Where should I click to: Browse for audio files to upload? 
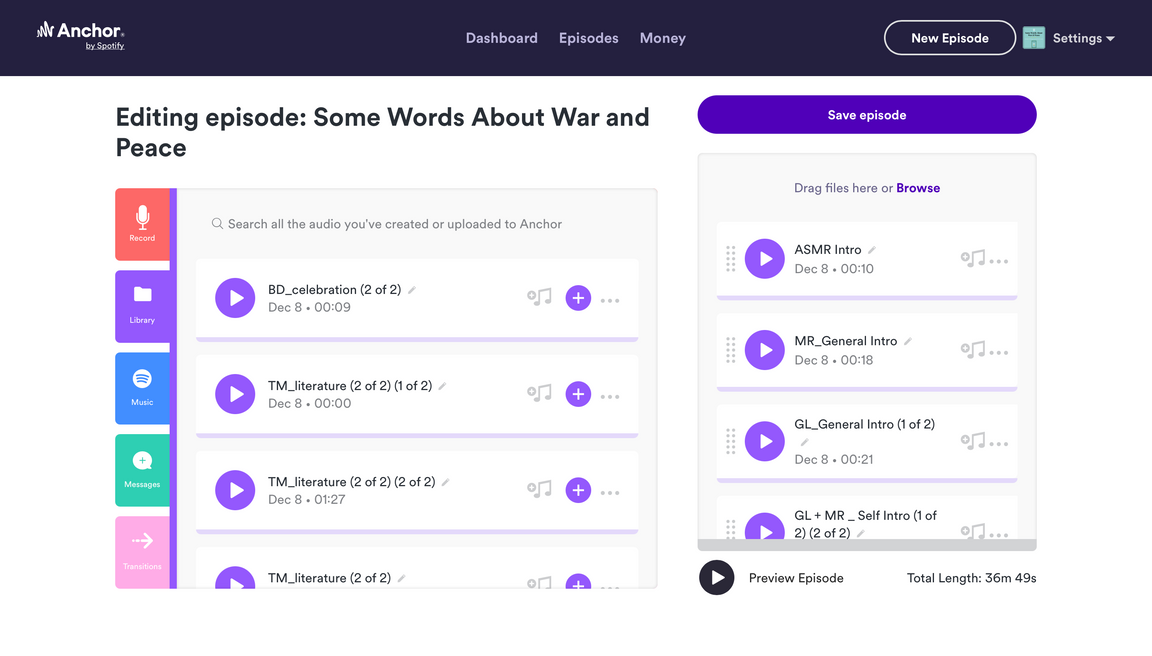click(x=918, y=188)
